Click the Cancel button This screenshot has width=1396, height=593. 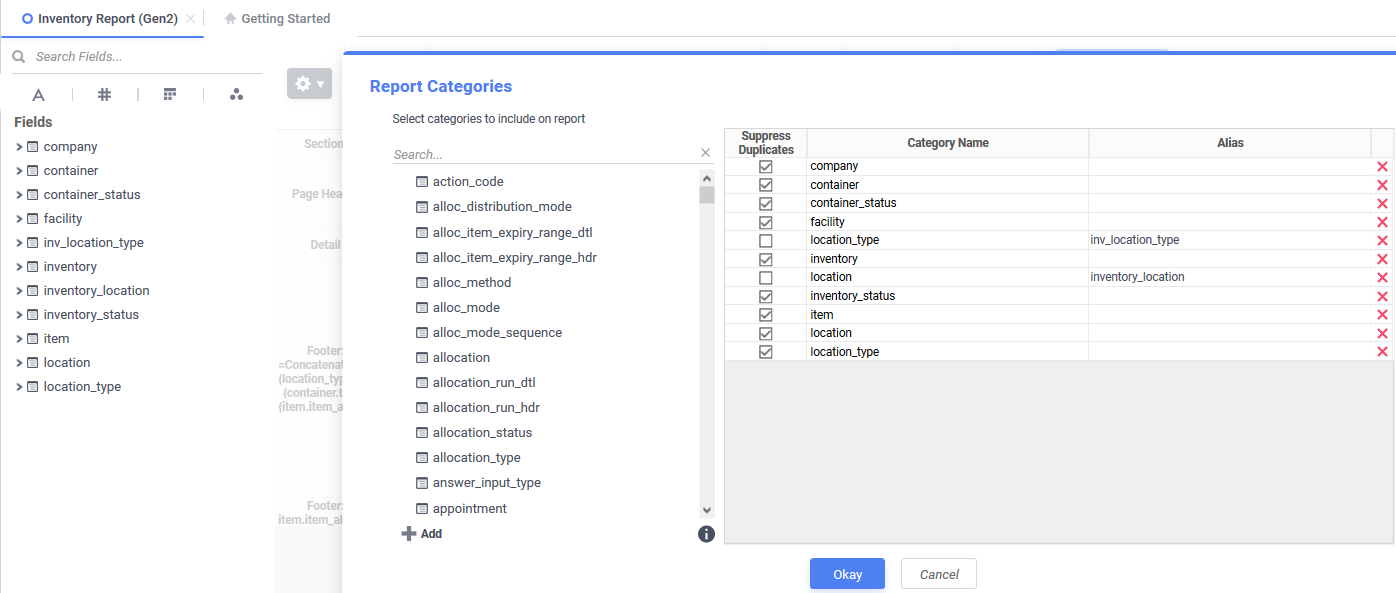[939, 574]
